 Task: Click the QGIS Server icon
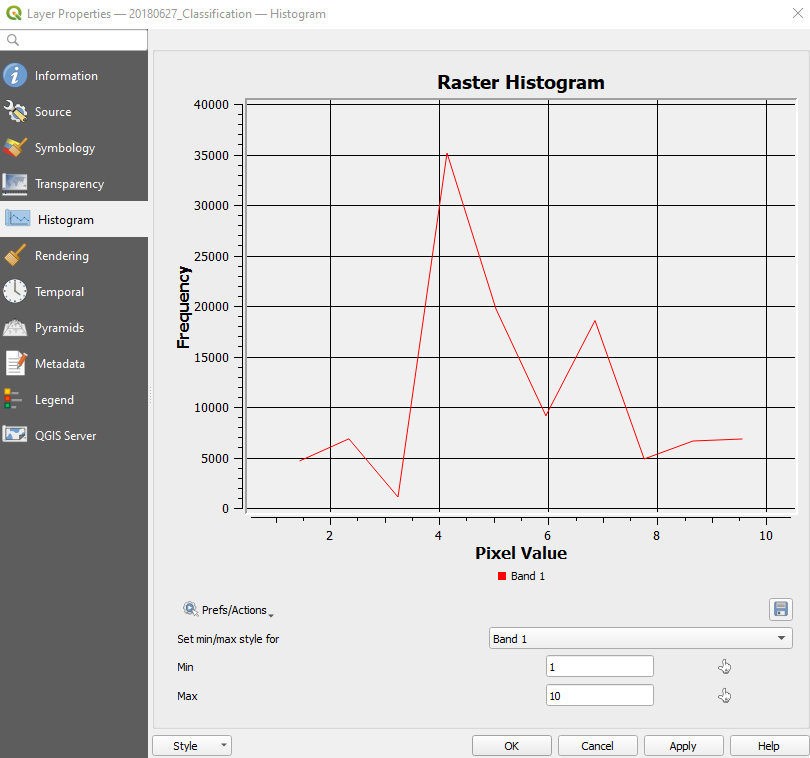pyautogui.click(x=15, y=434)
